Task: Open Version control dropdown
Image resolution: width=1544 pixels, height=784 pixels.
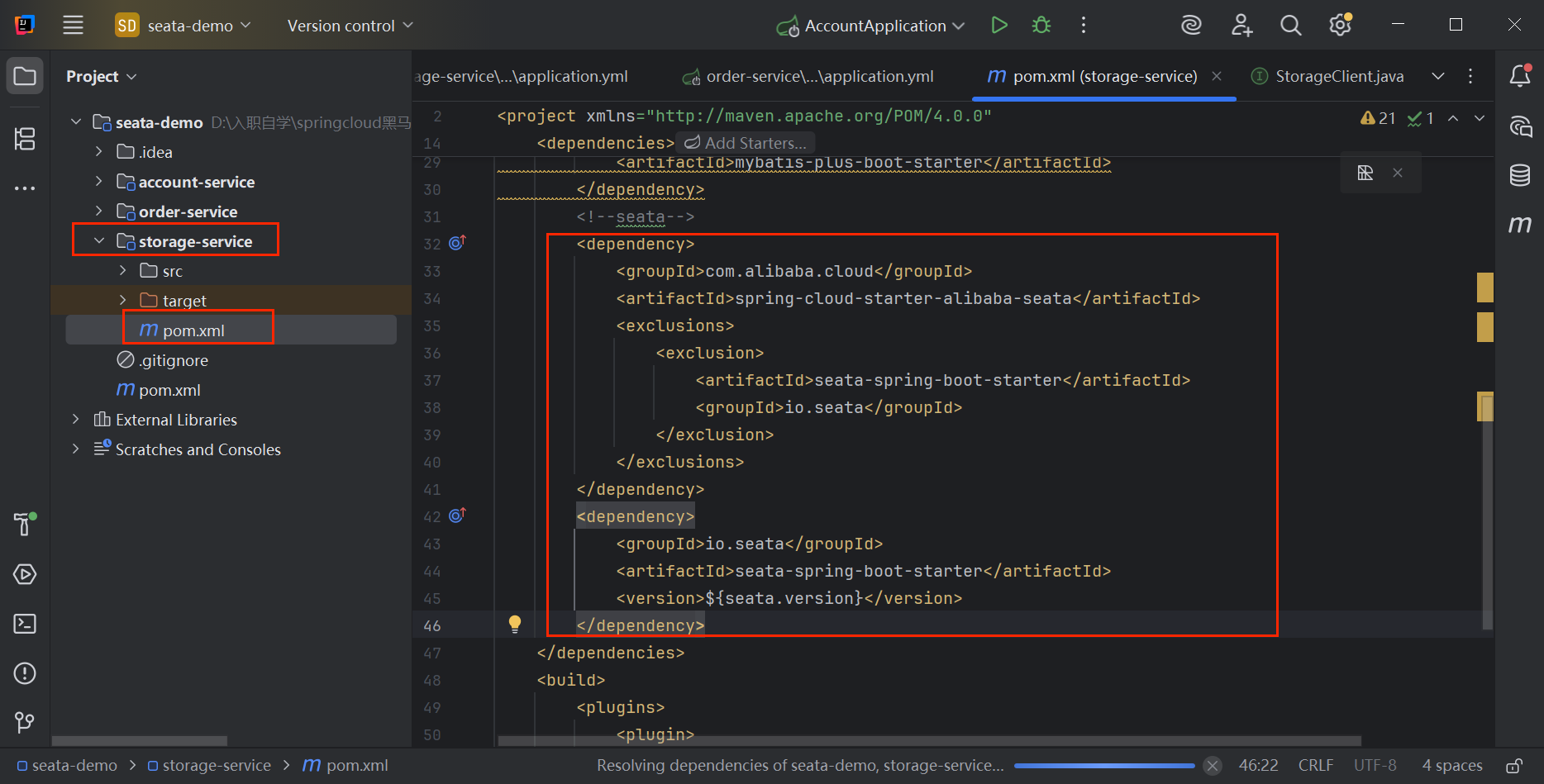Action: click(x=350, y=26)
